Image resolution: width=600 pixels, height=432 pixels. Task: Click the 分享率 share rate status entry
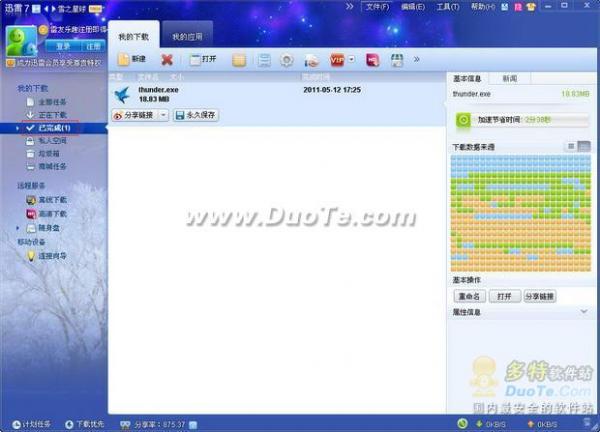point(159,425)
